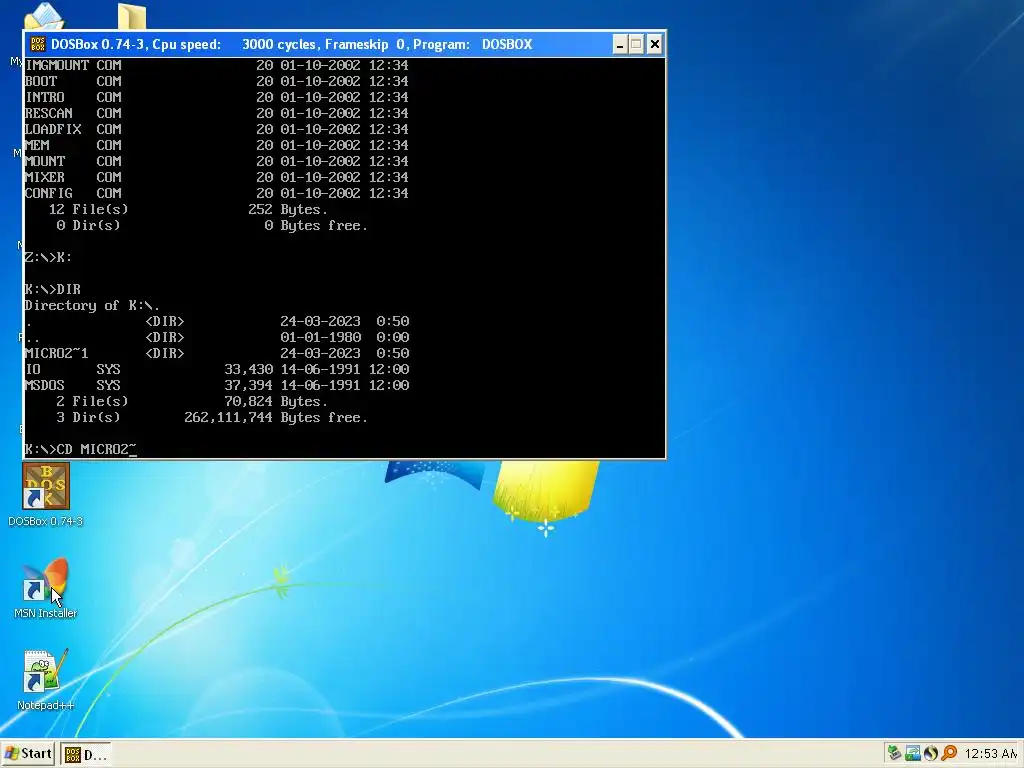Screen dimensions: 1024x768
Task: Click the '0 Dir(s) 0 Bytes free' line
Action: pos(212,225)
